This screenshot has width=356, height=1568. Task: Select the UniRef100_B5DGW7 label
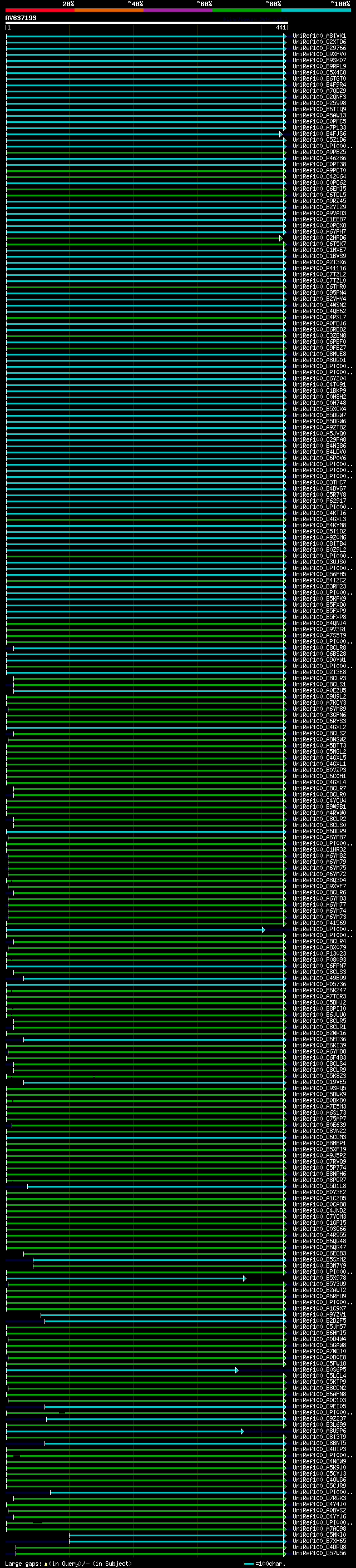pos(319,415)
